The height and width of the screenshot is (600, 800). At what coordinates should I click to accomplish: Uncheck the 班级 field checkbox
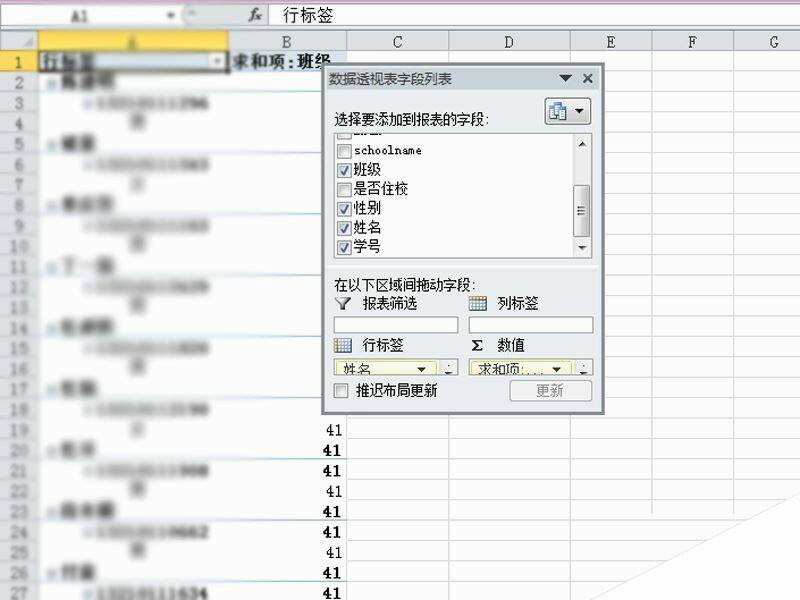pos(344,170)
